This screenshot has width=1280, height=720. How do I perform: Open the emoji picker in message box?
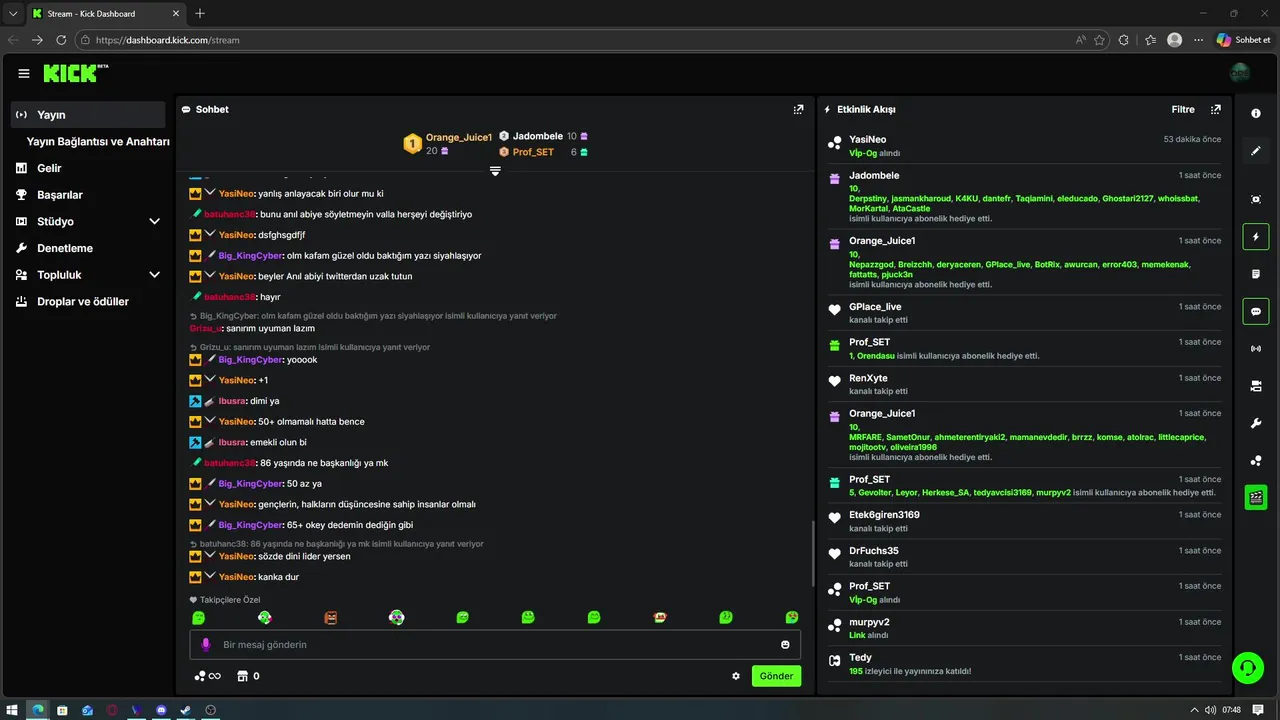[x=785, y=645]
